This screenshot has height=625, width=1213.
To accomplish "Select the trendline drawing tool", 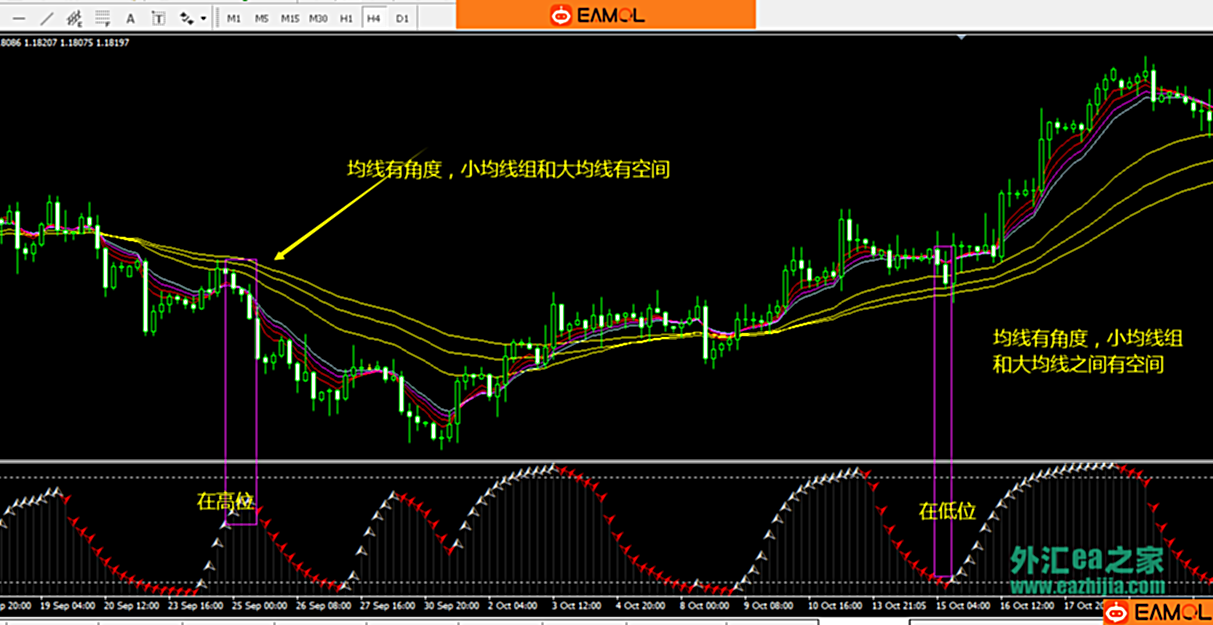I will tap(46, 18).
